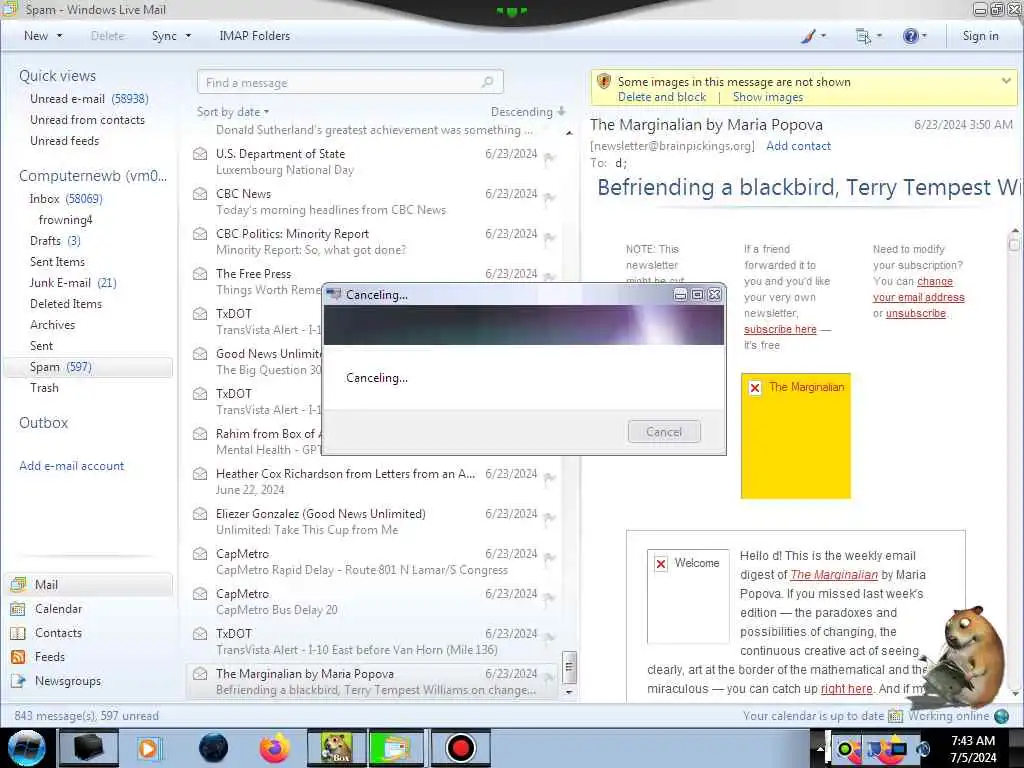Click the unsubscribe link
Image resolution: width=1024 pixels, height=768 pixels.
(916, 313)
